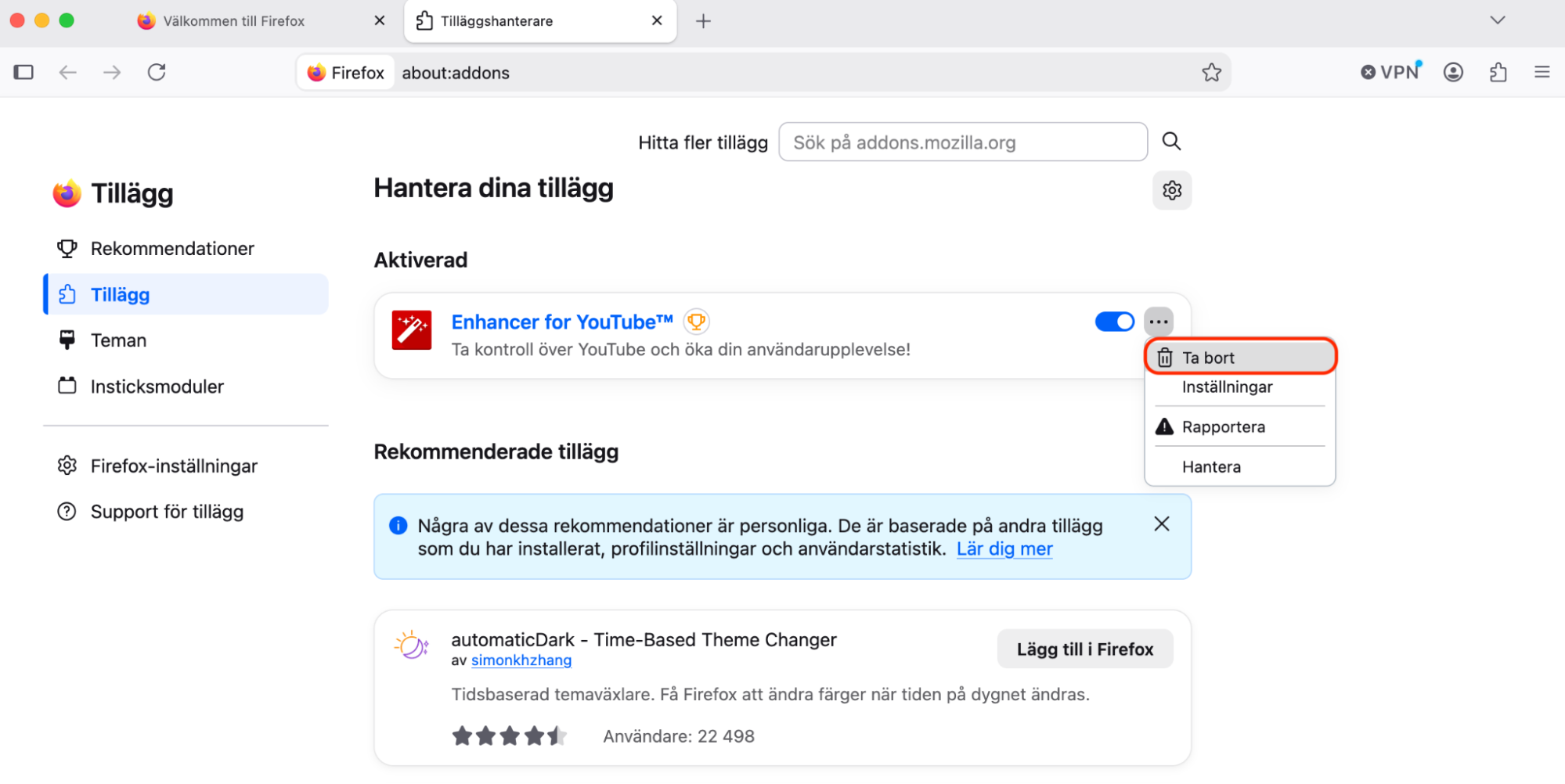Open a new tab with plus
This screenshot has height=784, width=1565.
click(703, 21)
